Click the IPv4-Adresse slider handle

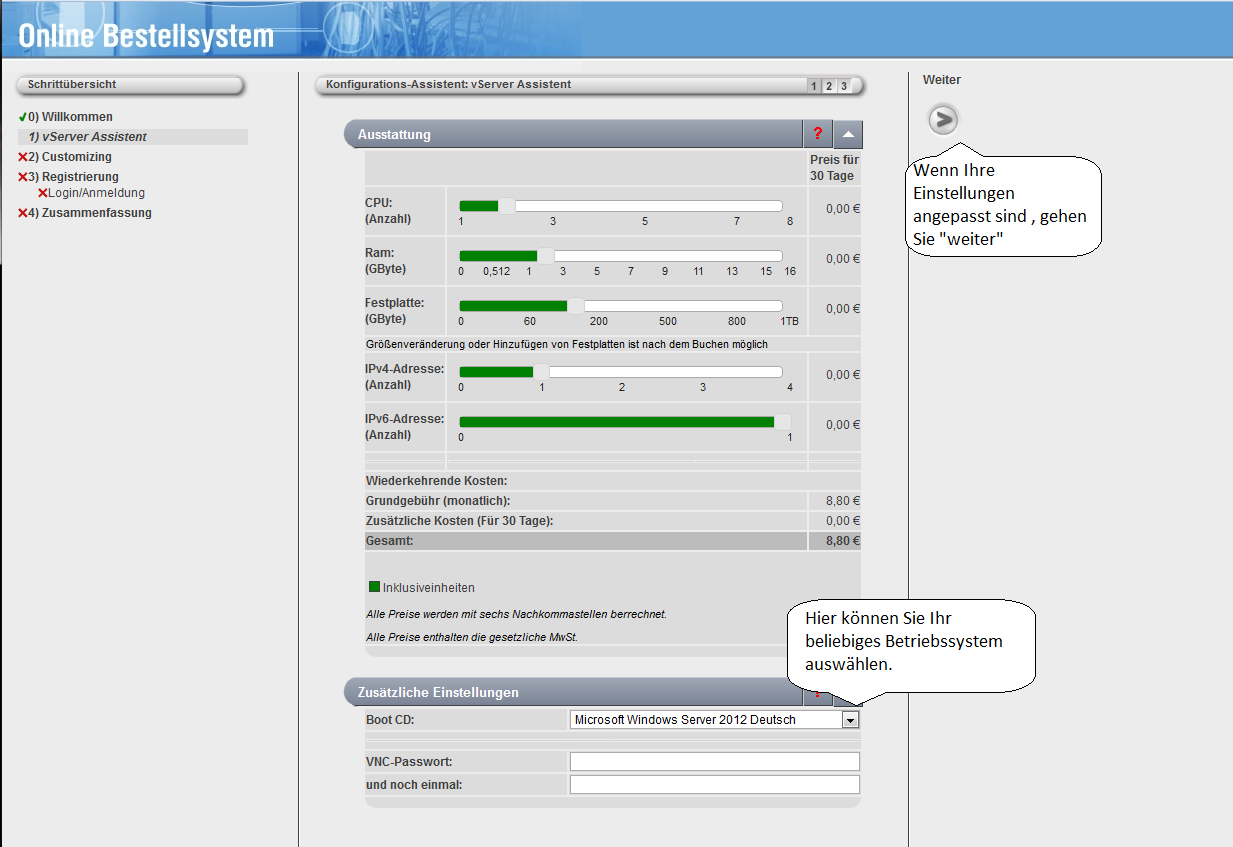tap(541, 372)
